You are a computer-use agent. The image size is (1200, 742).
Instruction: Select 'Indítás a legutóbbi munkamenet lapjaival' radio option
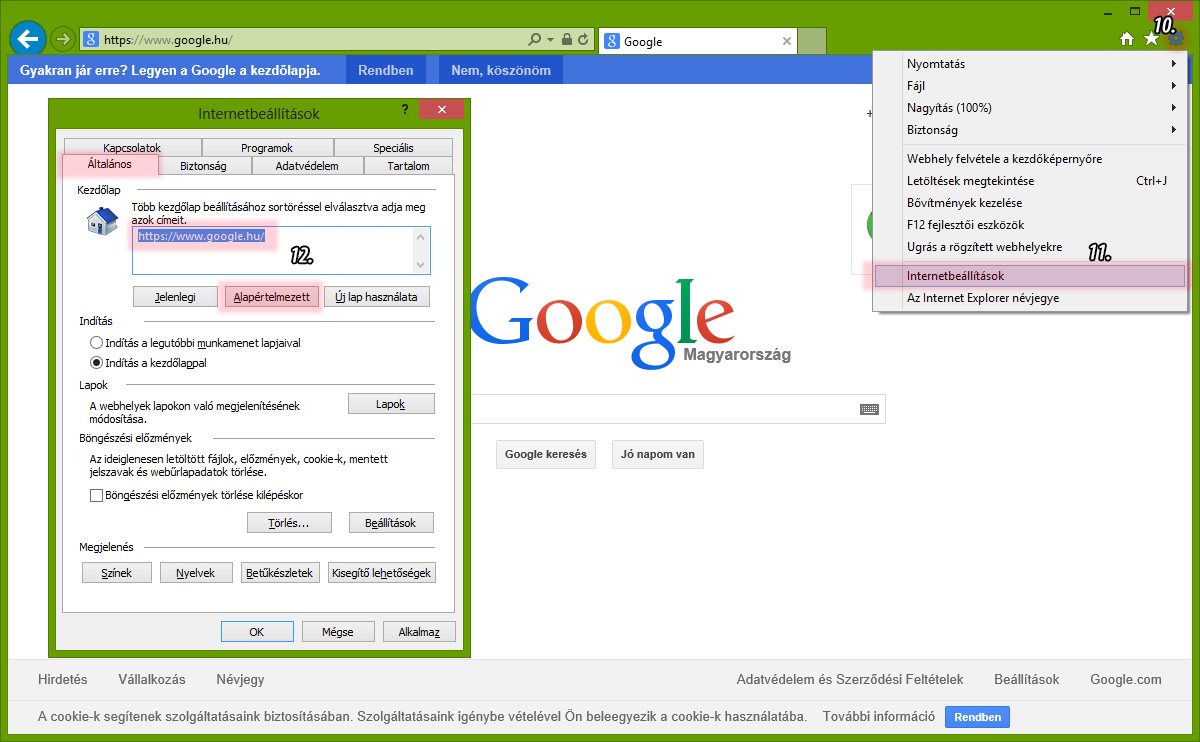pos(97,343)
